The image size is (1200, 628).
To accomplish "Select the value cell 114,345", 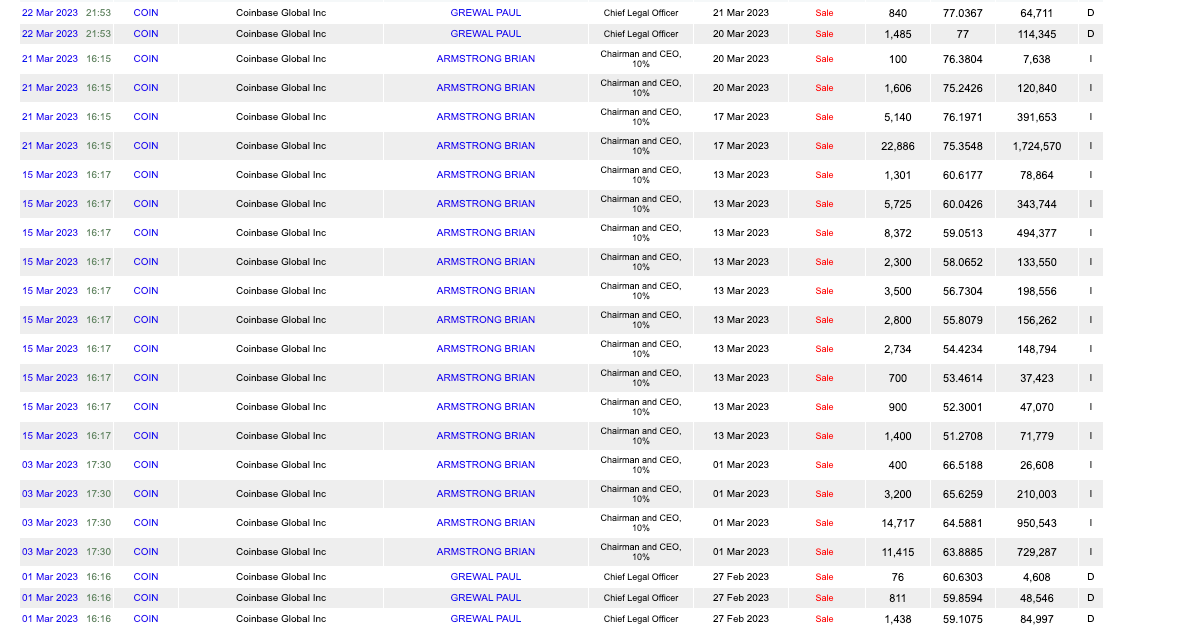I will 1038,34.
